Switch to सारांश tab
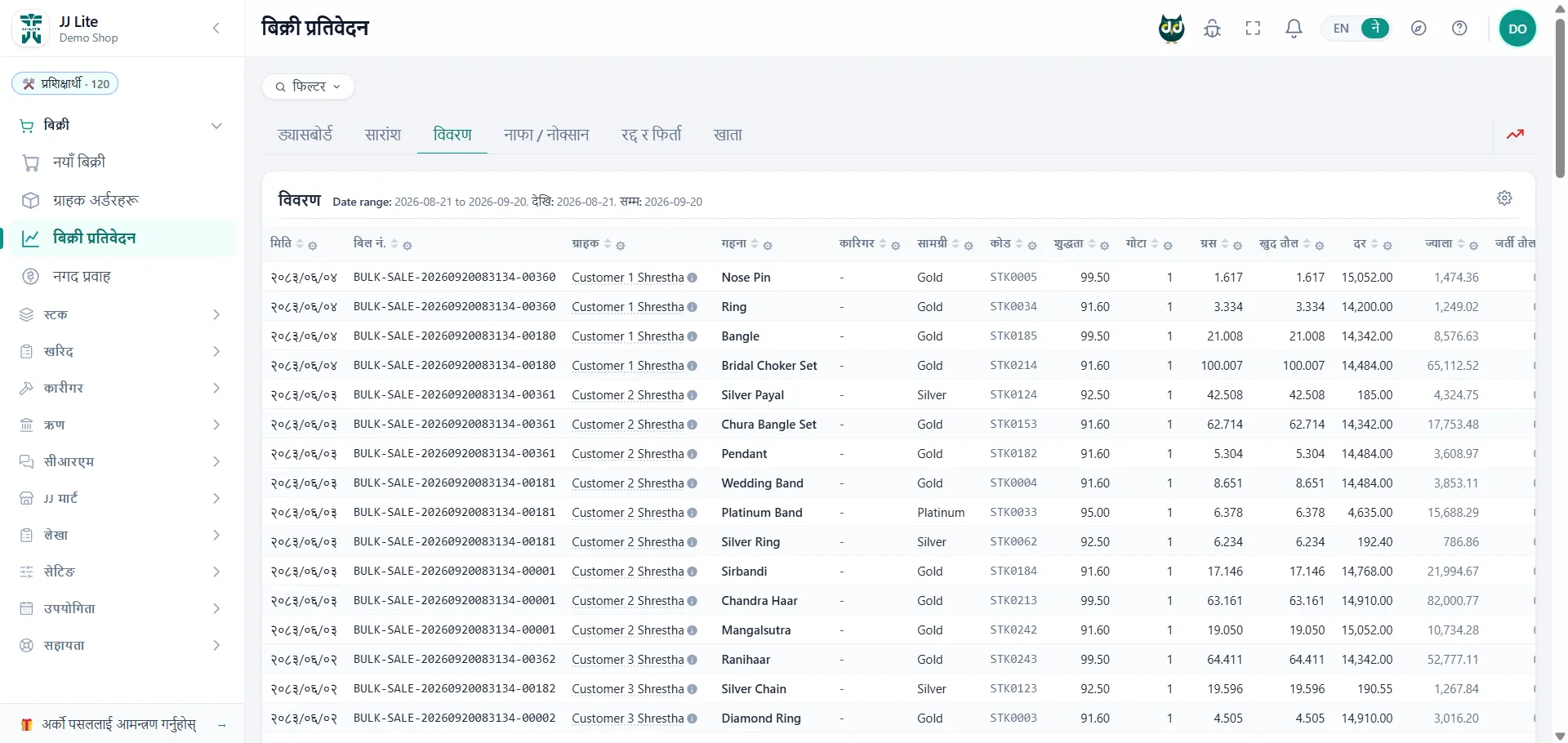Viewport: 1568px width, 743px height. (x=383, y=135)
